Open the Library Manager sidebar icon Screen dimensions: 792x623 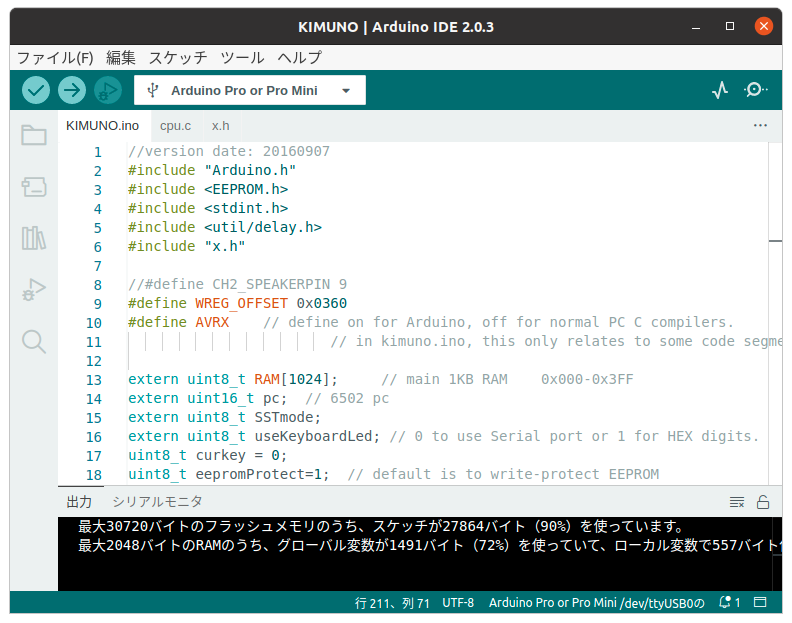[34, 238]
